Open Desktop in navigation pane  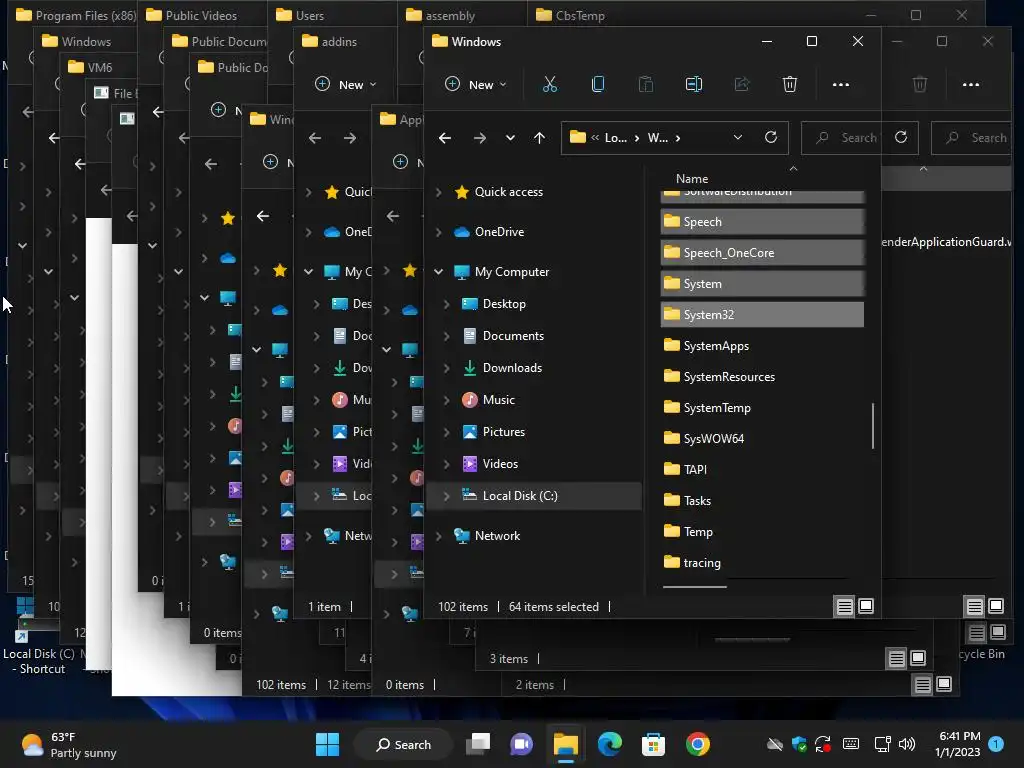point(504,304)
